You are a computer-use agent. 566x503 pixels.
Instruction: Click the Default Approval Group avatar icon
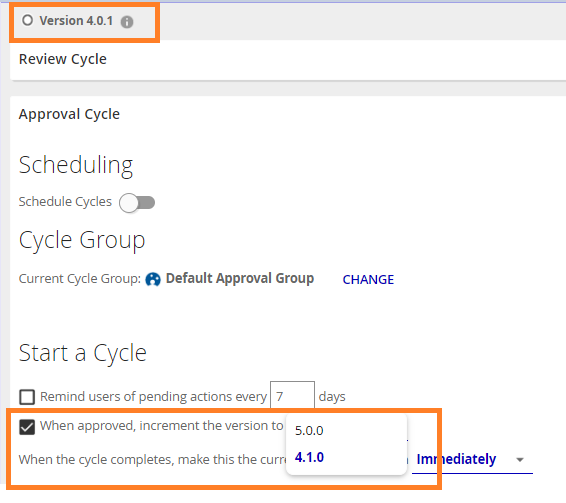(153, 279)
